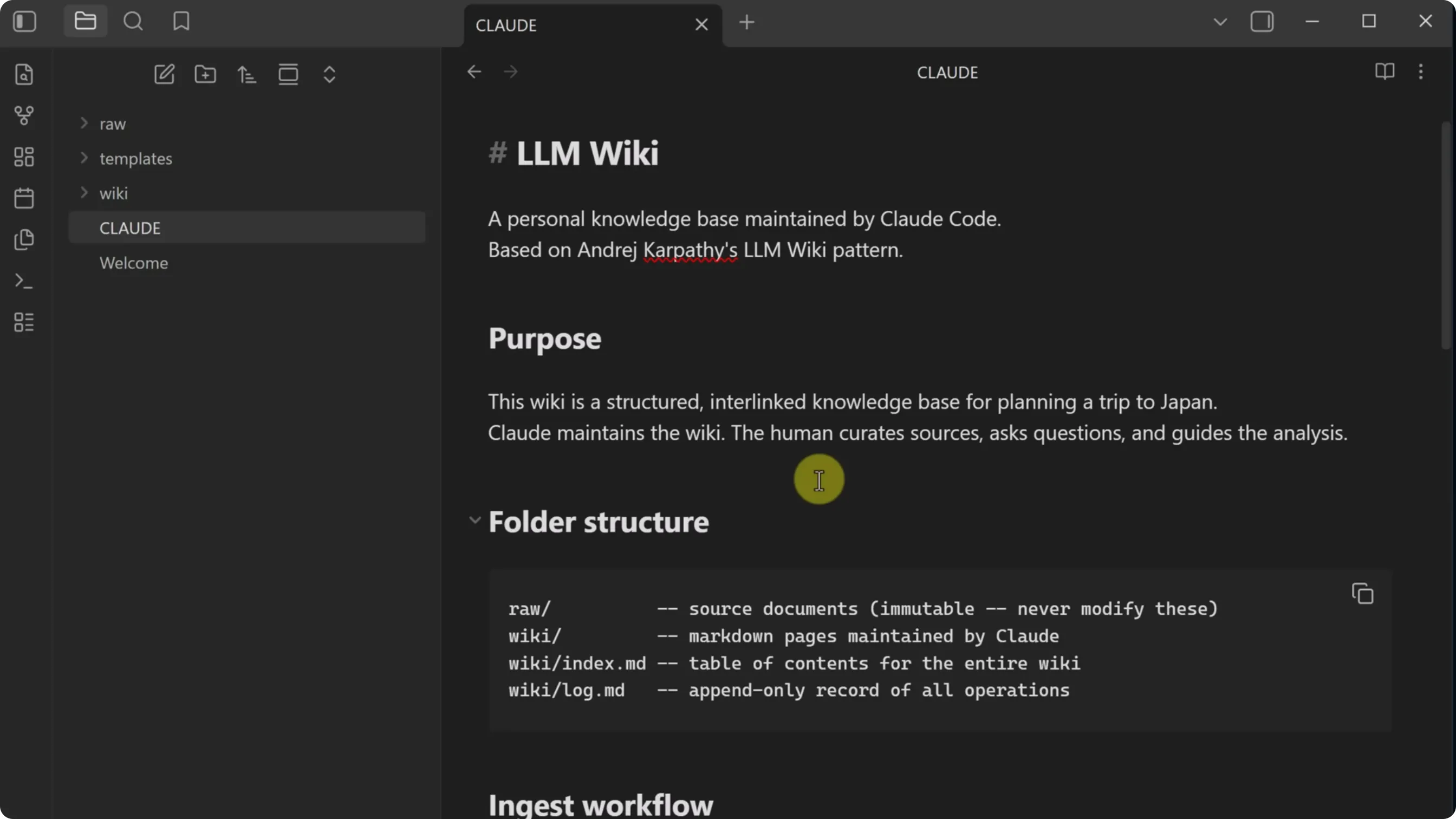This screenshot has height=819, width=1456.
Task: Open the file explorer tab
Action: coord(85,22)
